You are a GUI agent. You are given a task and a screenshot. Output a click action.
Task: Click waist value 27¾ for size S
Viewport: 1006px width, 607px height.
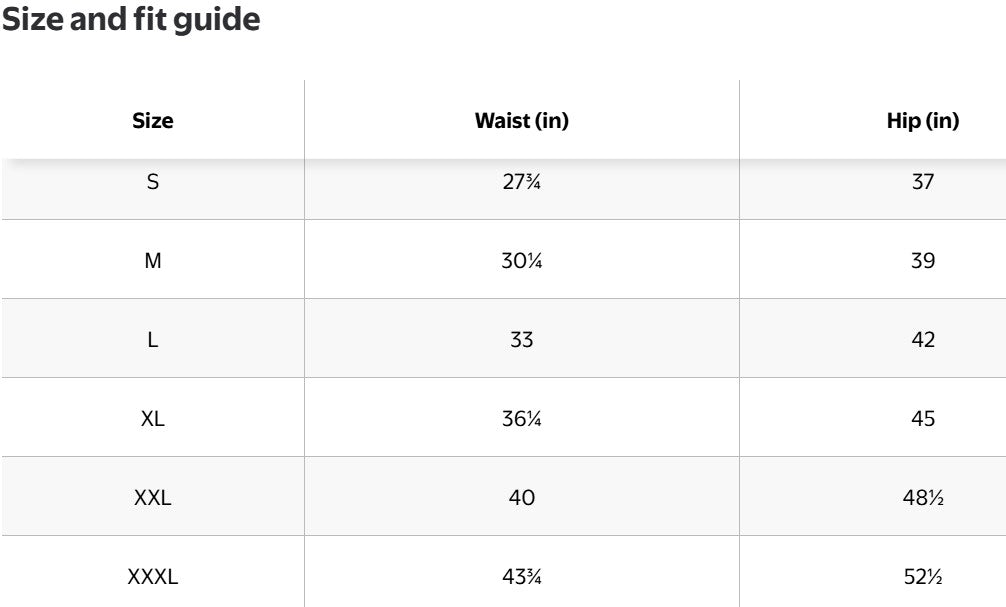(521, 182)
